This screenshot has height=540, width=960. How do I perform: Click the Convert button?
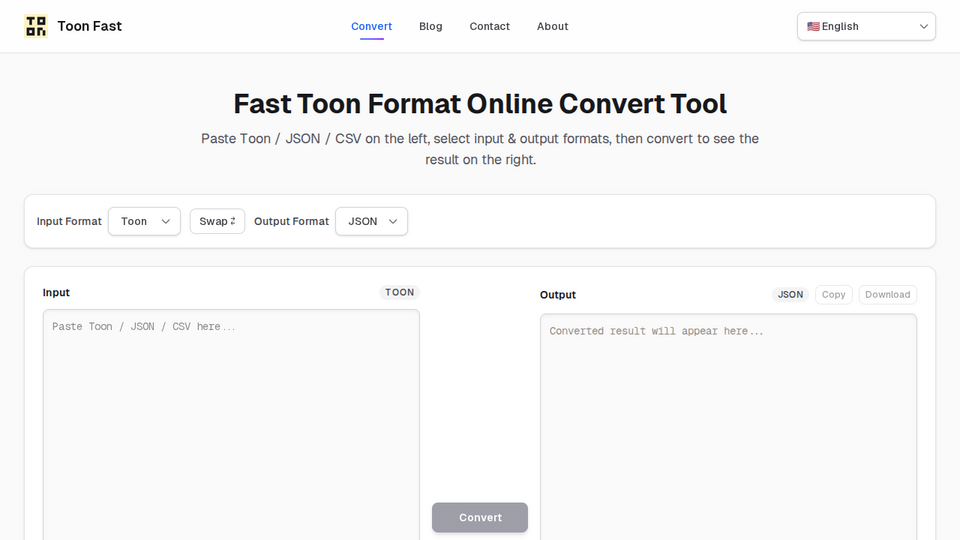click(x=480, y=517)
